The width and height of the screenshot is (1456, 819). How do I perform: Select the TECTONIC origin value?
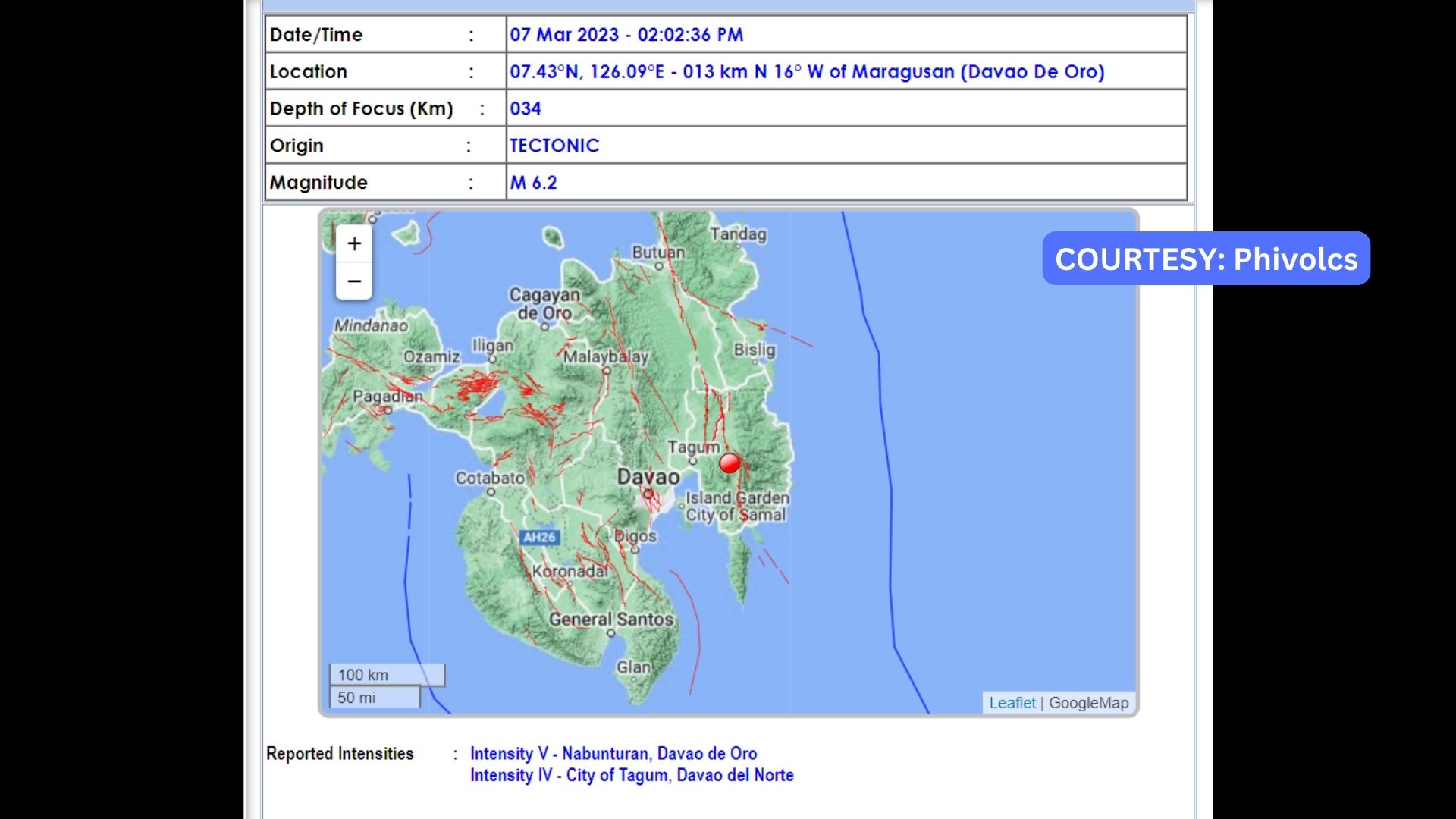[554, 146]
